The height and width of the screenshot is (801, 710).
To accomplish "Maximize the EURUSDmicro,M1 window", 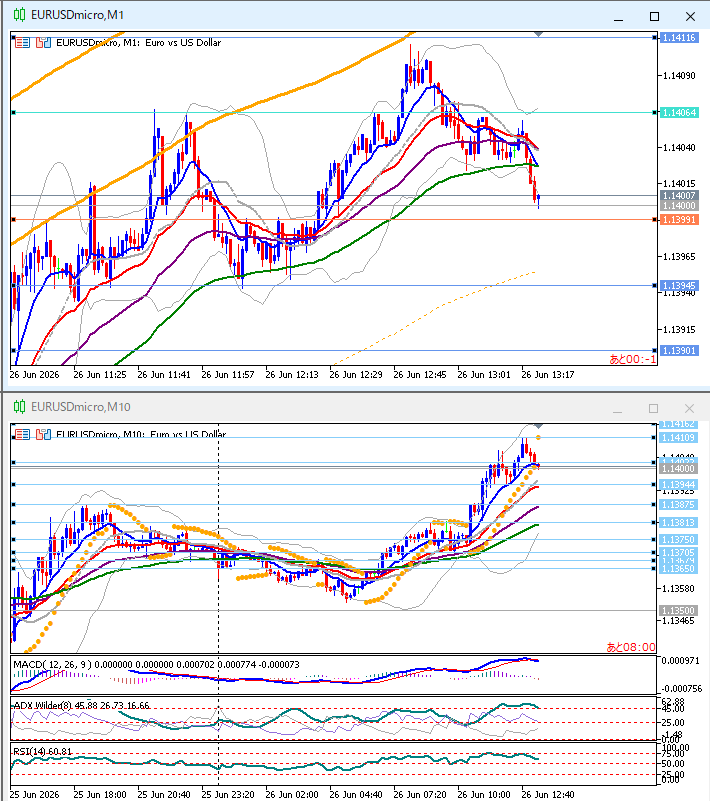I will 654,16.
